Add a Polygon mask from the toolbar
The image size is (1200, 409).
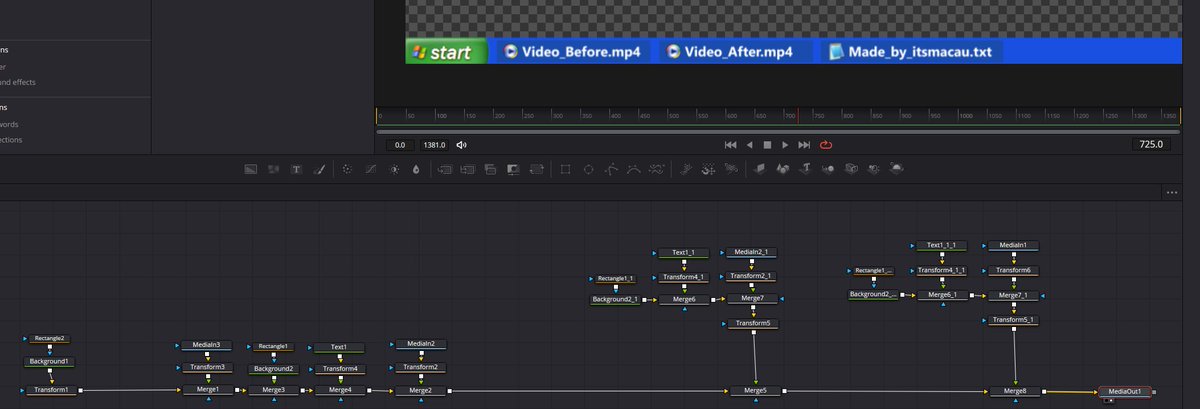611,169
